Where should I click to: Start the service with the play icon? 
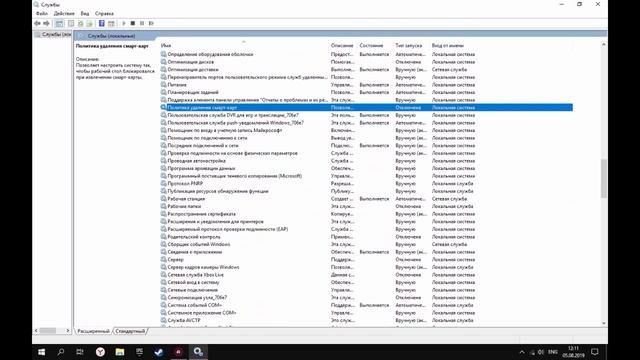124,23
